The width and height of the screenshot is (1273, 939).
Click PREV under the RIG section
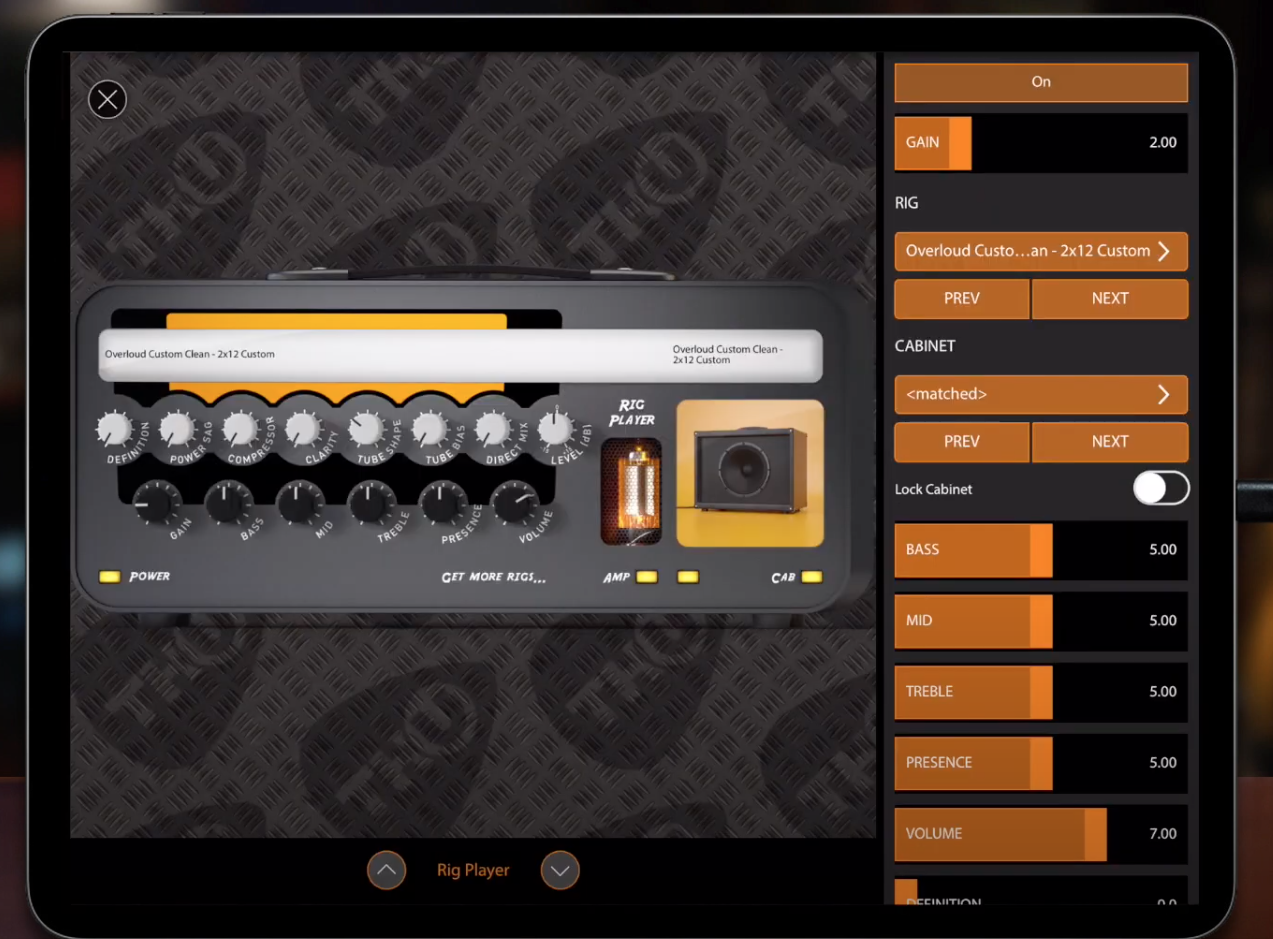[x=962, y=298]
